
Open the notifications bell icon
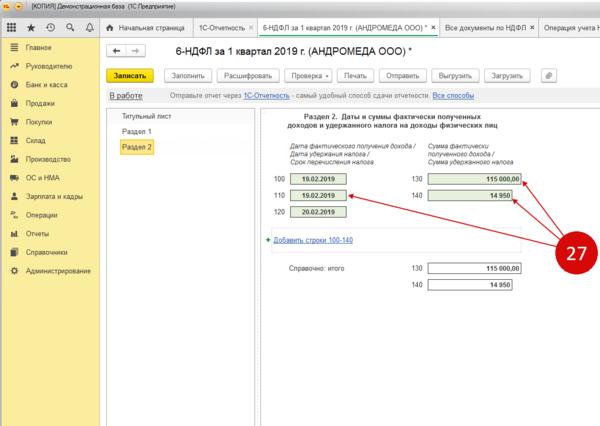pyautogui.click(x=88, y=27)
